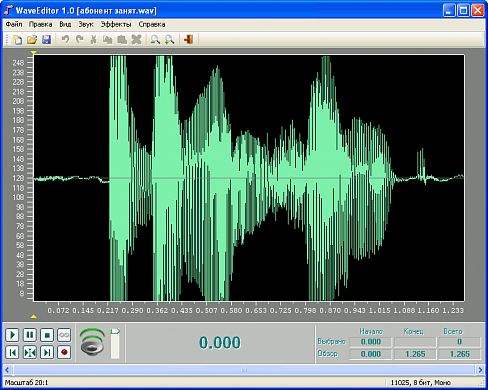488x390 pixels.
Task: Stop playback with the square button
Action: [x=47, y=335]
